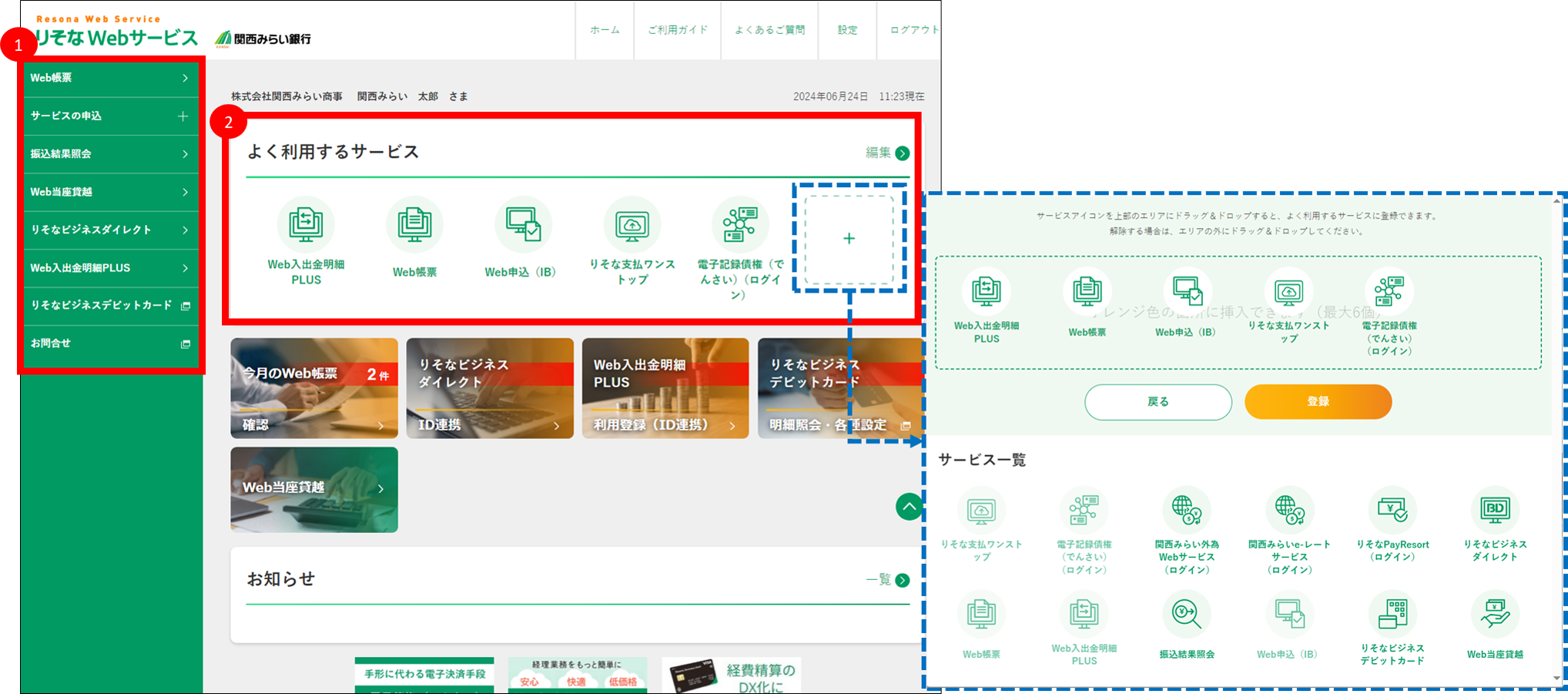This screenshot has height=694, width=1568.
Task: Open よくあるご質問 in top navigation
Action: 769,30
